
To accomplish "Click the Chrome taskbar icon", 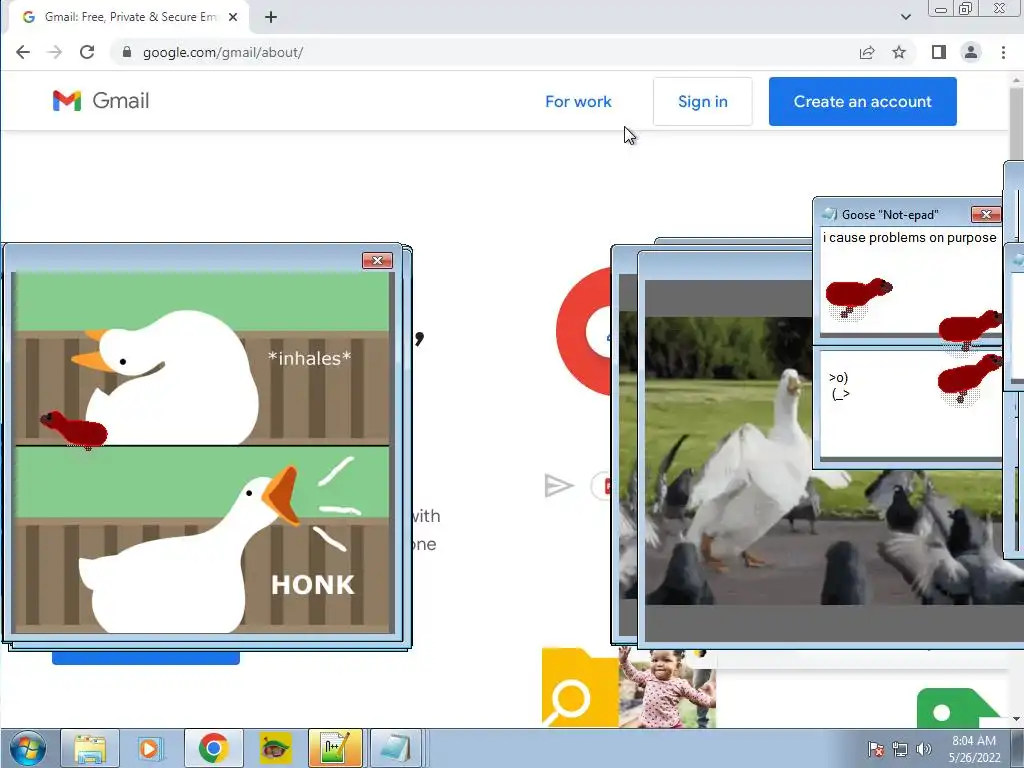I will pyautogui.click(x=214, y=748).
